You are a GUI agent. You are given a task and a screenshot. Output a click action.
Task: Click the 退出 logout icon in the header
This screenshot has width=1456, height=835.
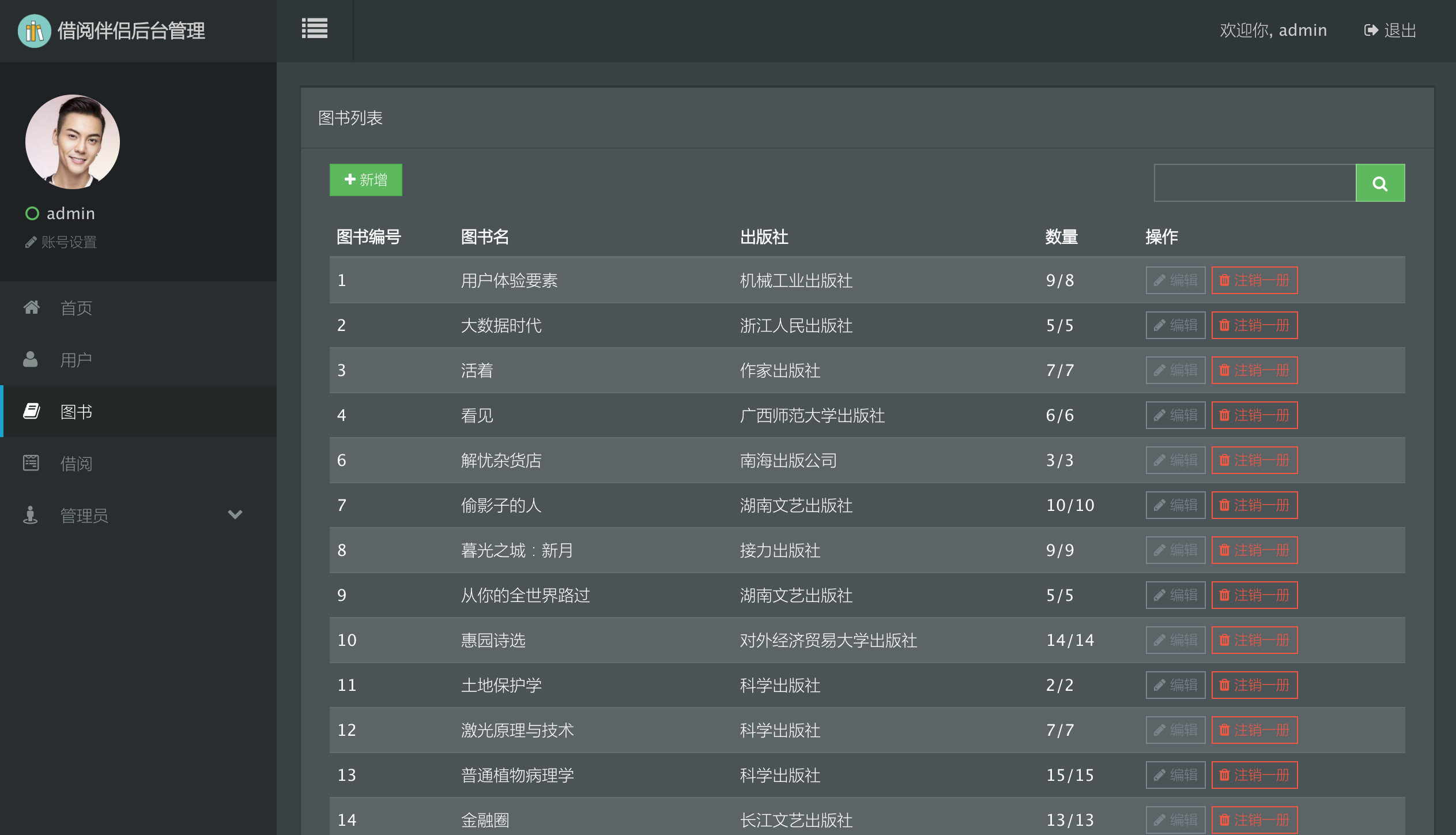[1371, 31]
